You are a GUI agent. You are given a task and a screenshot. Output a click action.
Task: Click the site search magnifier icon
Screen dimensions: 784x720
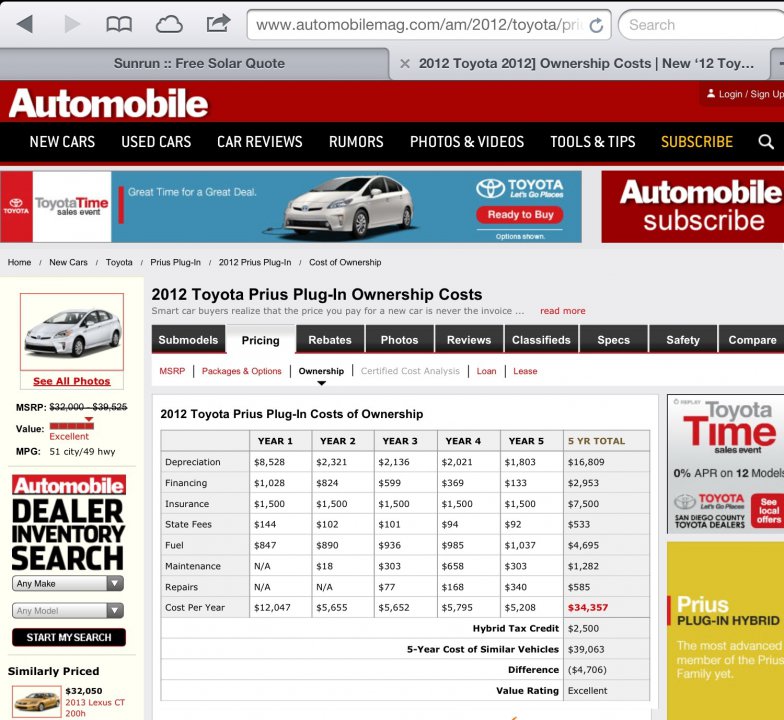tap(766, 142)
